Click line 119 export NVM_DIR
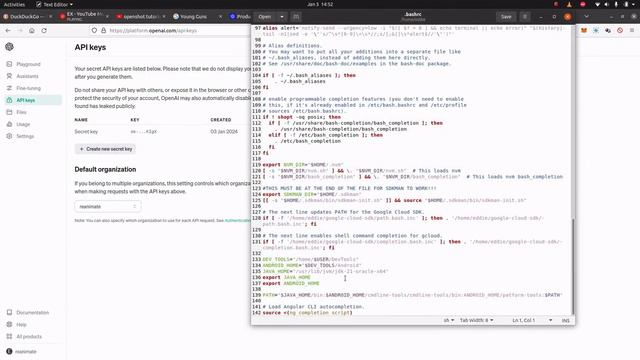The width and height of the screenshot is (640, 360). pos(303,165)
